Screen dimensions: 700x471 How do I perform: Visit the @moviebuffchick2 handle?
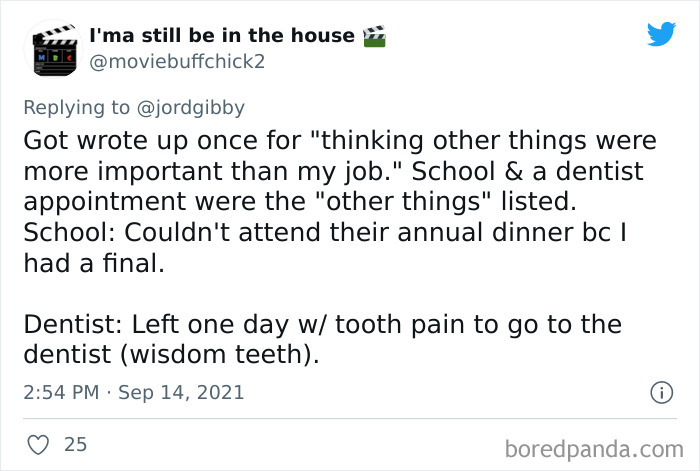(181, 62)
